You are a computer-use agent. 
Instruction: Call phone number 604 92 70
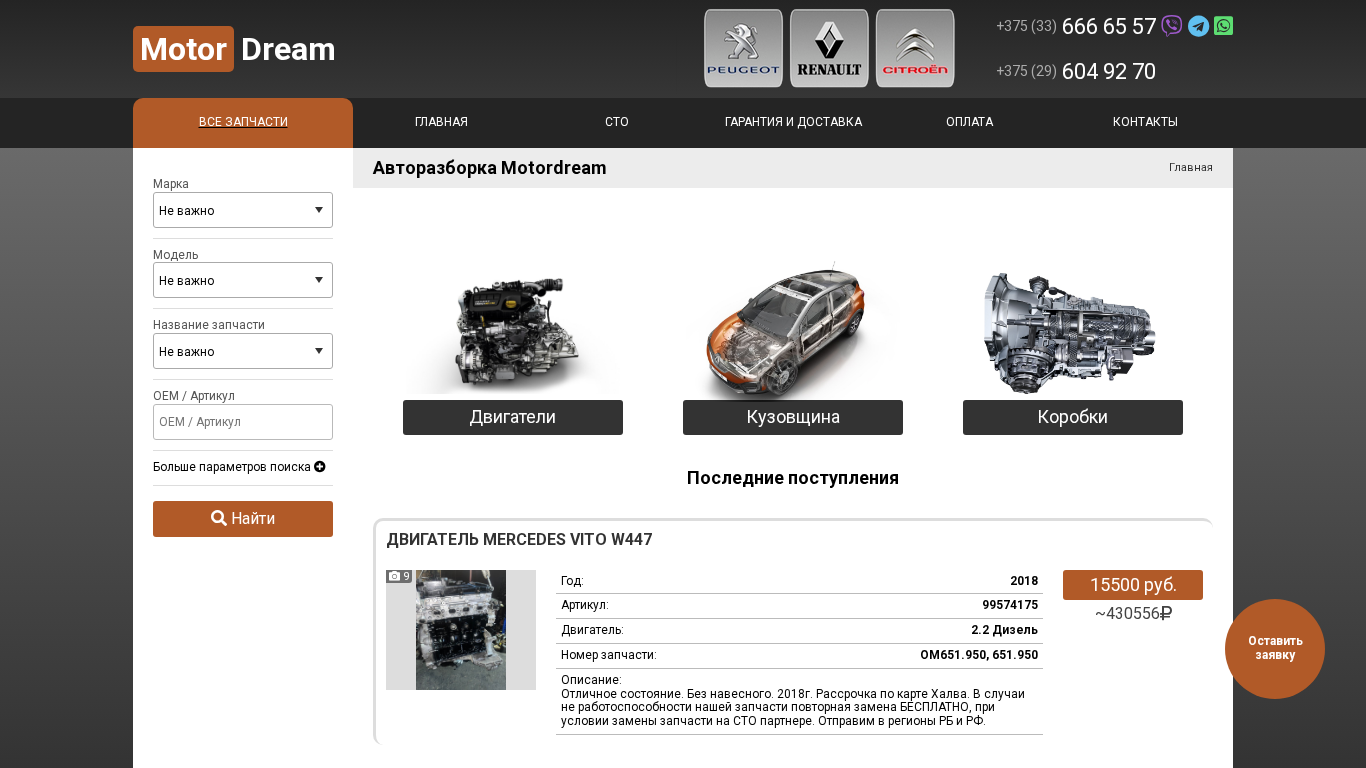click(1109, 72)
